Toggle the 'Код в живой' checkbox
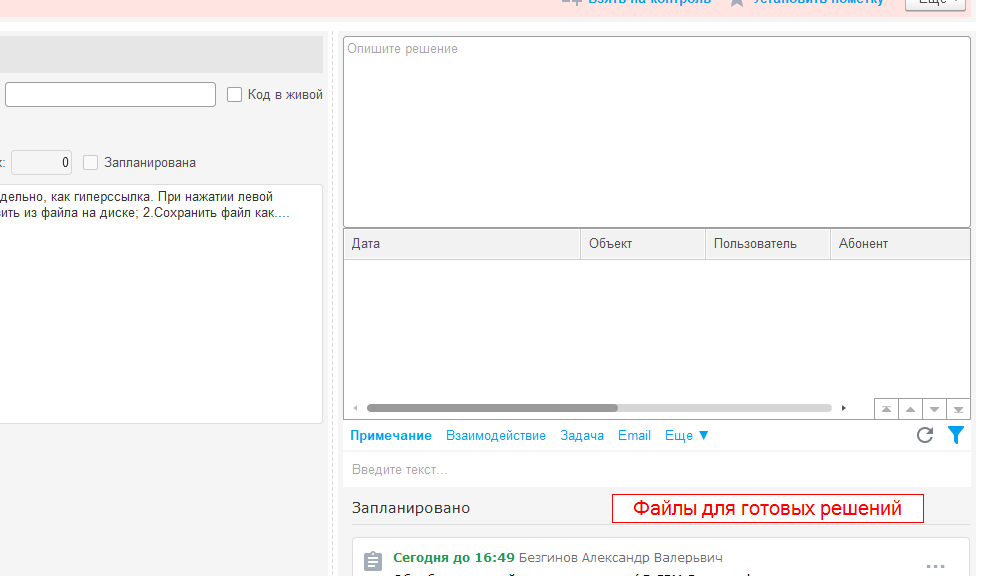 (235, 95)
